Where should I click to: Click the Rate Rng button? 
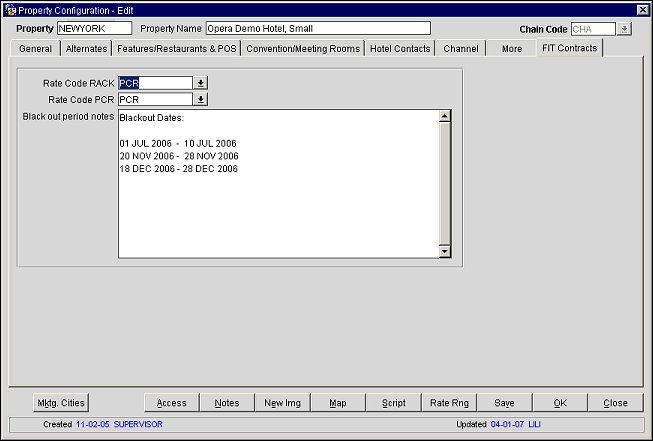pos(449,403)
